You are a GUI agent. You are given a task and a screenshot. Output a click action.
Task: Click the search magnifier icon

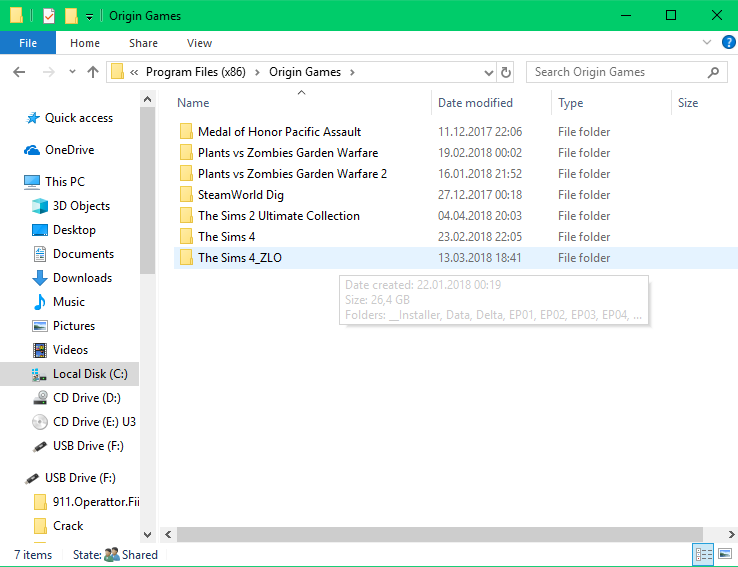[713, 72]
